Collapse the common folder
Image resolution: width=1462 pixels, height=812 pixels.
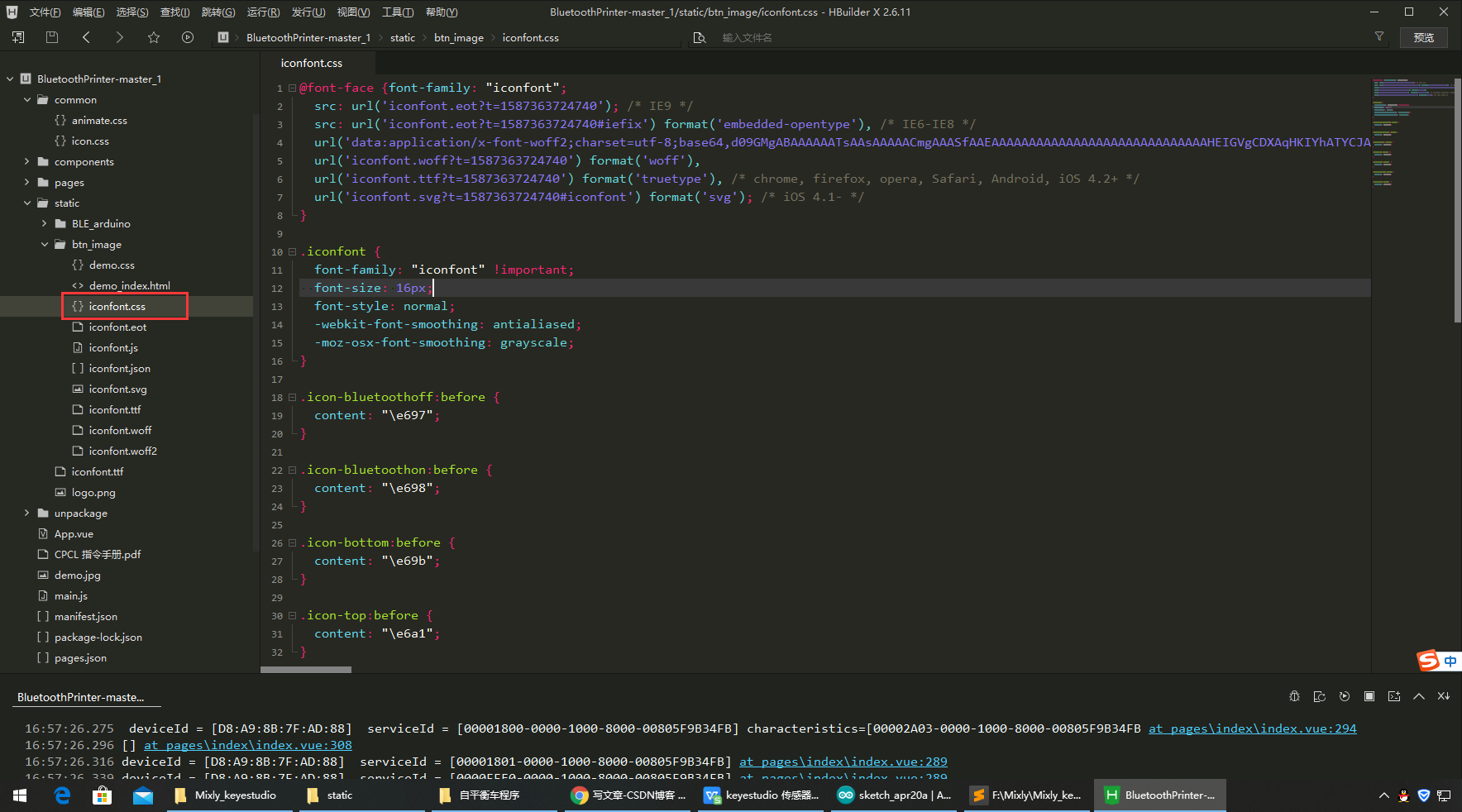click(x=27, y=99)
